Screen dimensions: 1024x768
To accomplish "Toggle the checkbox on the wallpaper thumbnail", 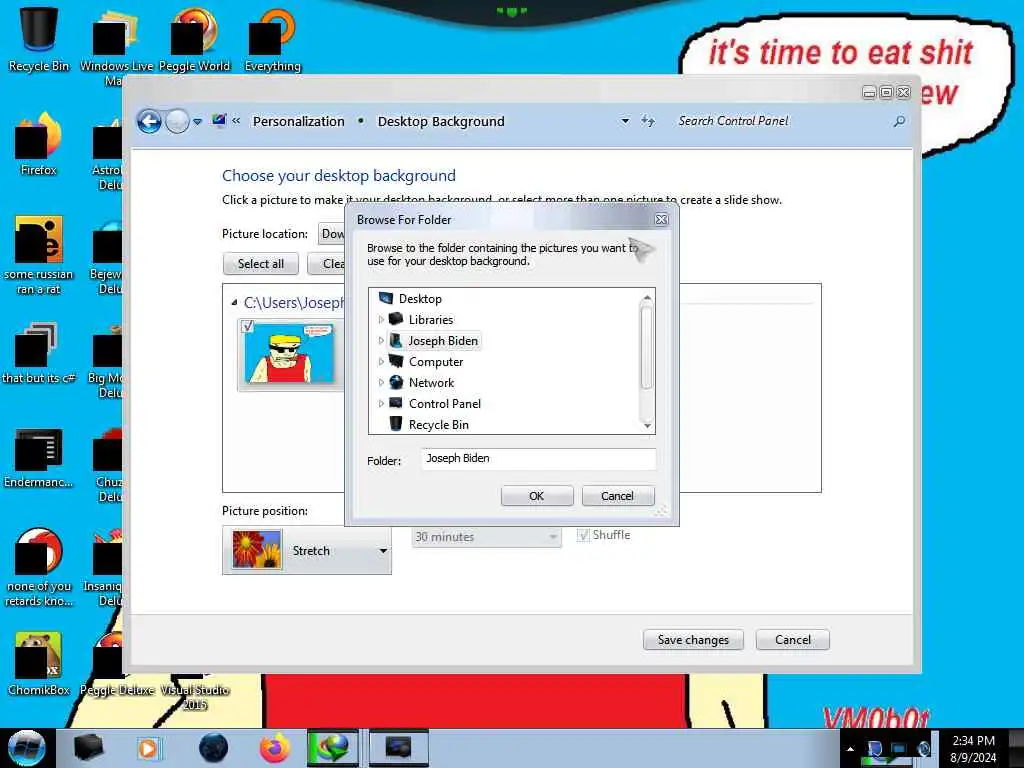I will [x=248, y=326].
